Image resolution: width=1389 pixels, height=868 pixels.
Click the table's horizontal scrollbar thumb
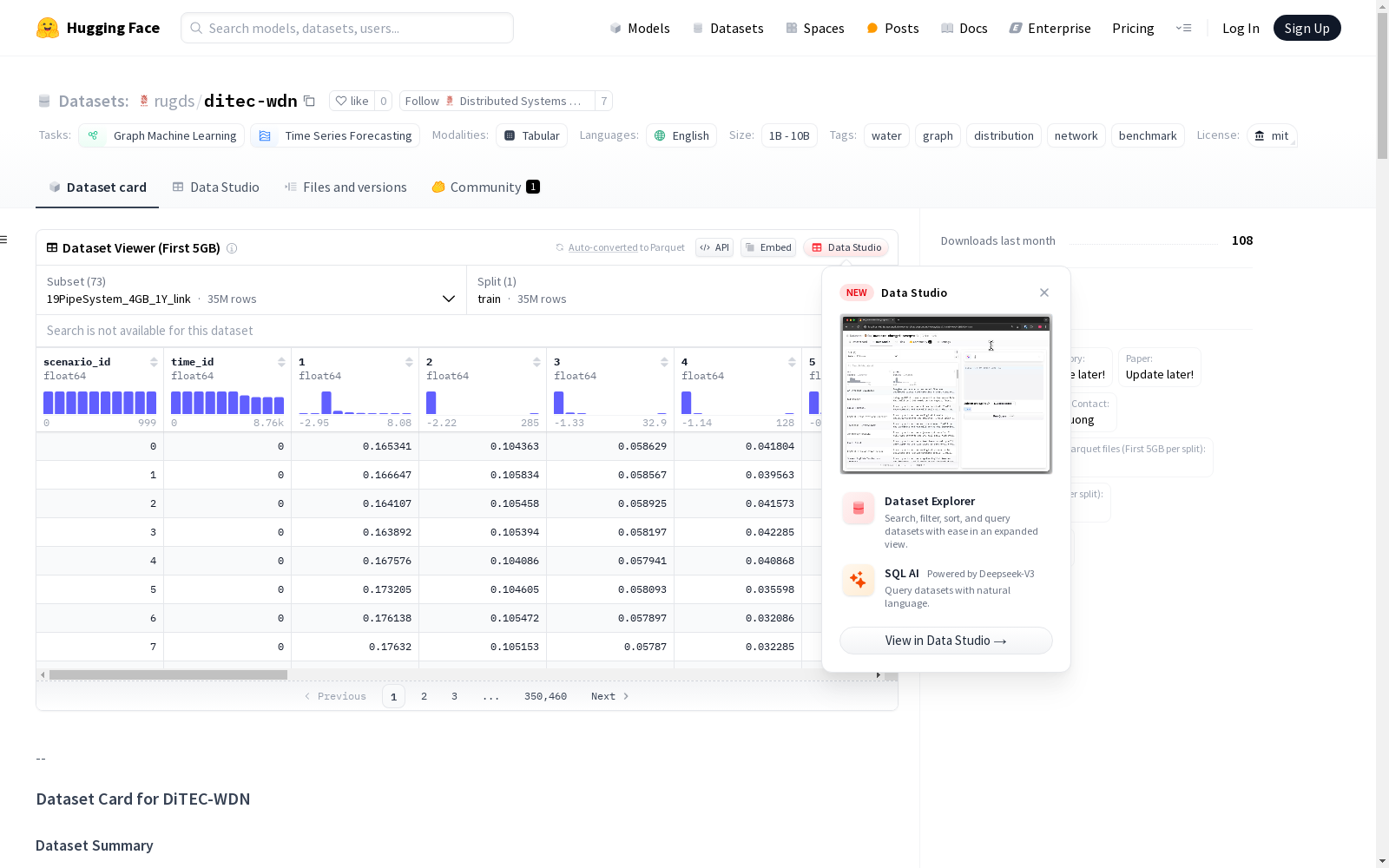point(168,674)
